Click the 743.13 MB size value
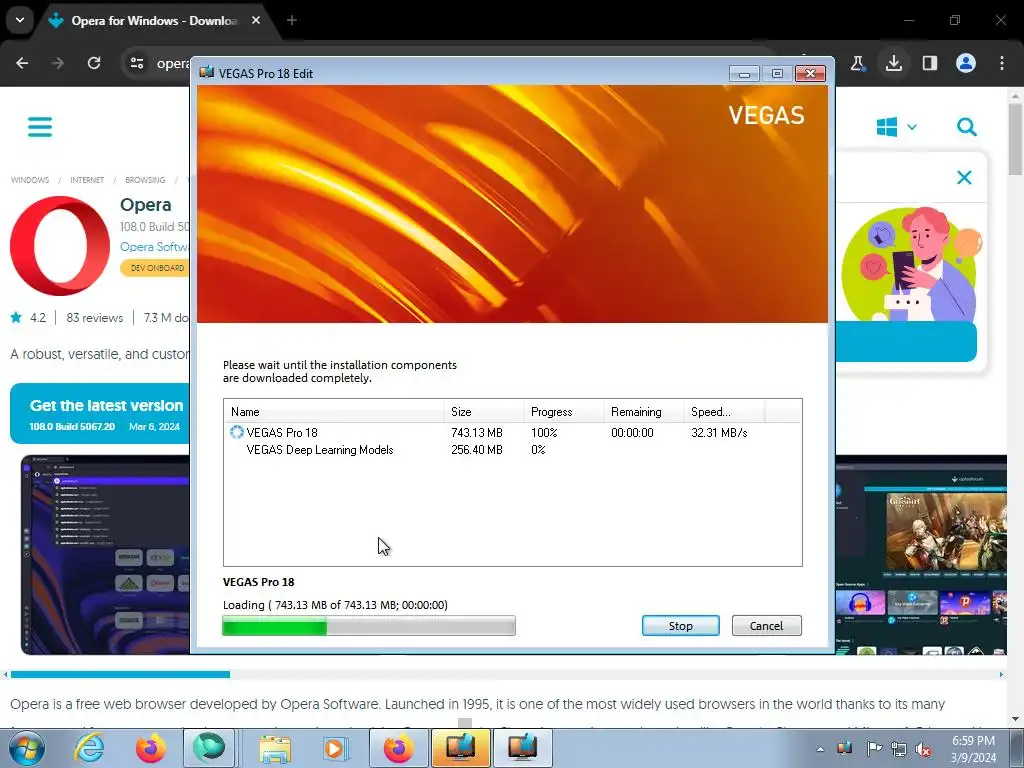This screenshot has height=768, width=1024. (x=477, y=432)
